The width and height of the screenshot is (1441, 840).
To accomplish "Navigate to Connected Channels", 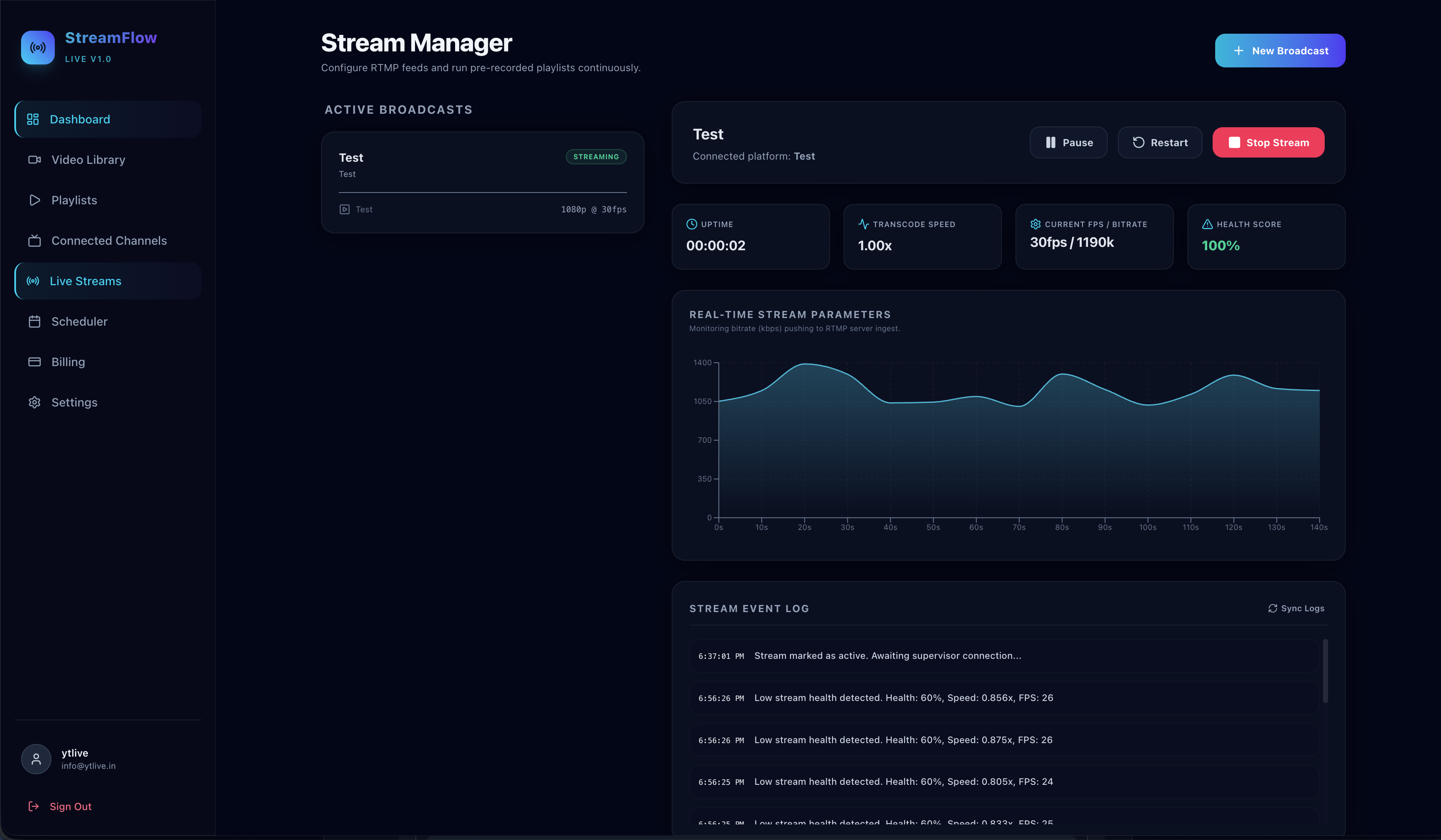I will click(x=108, y=241).
